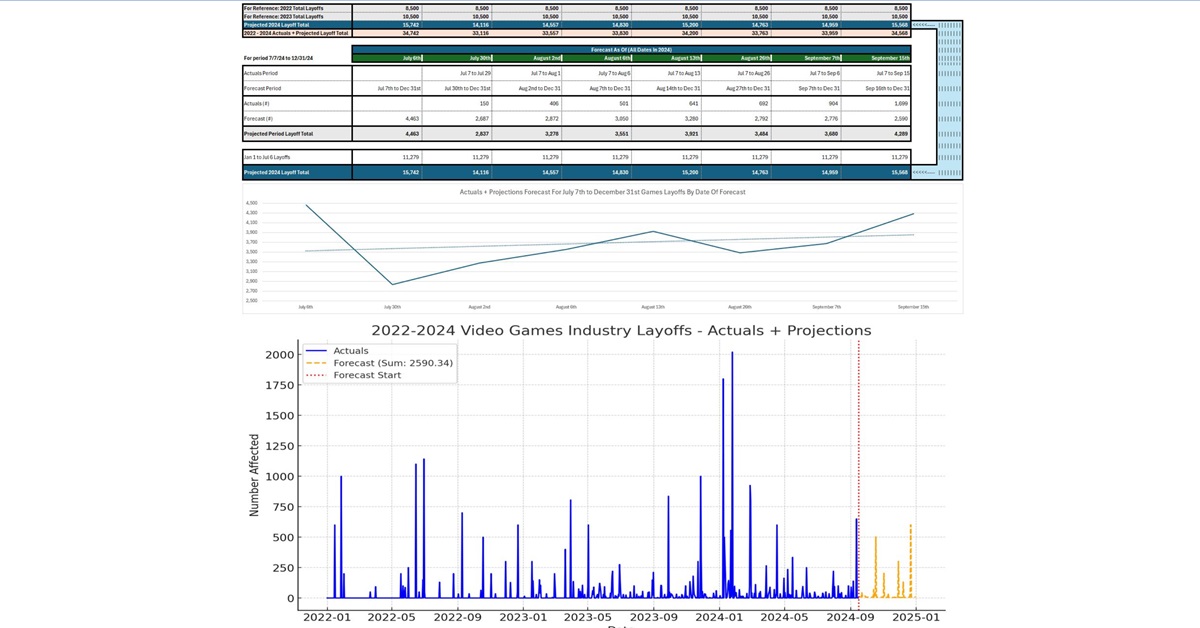This screenshot has width=1200, height=628.
Task: Click the 34,200 total cell
Action: [x=689, y=33]
